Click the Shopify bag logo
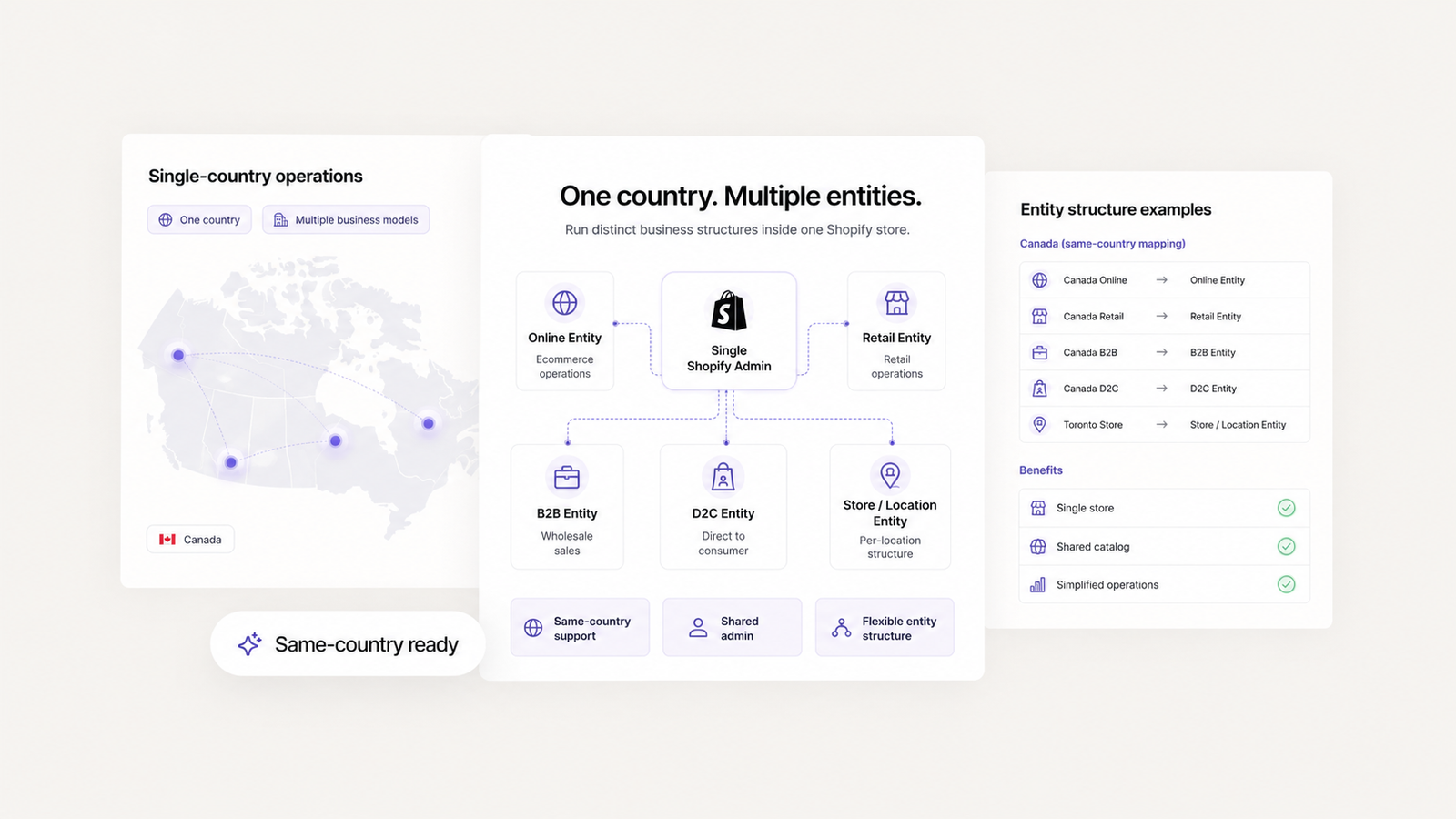The image size is (1456, 819). point(729,311)
